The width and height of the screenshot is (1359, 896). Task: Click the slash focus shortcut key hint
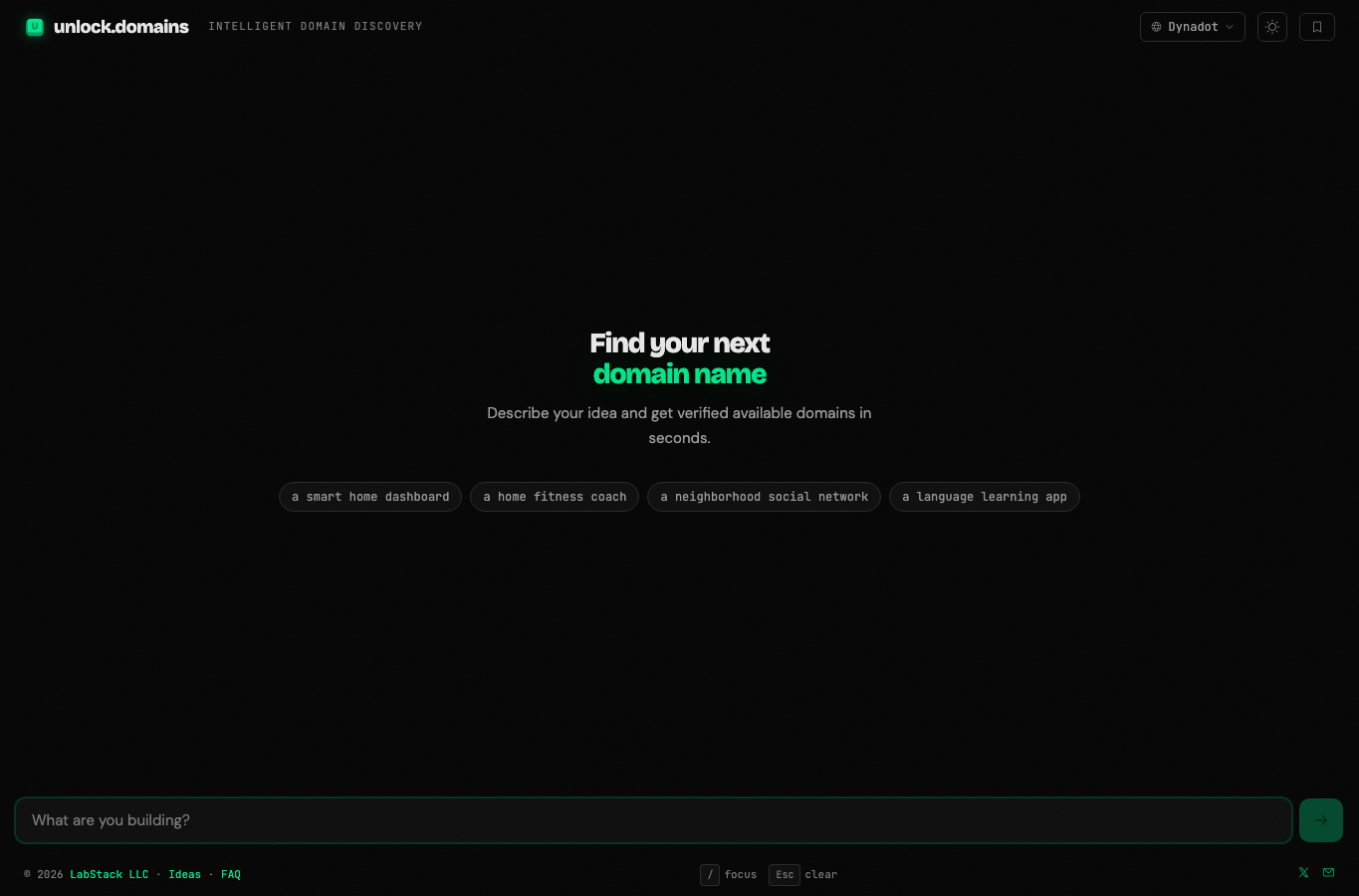click(710, 874)
